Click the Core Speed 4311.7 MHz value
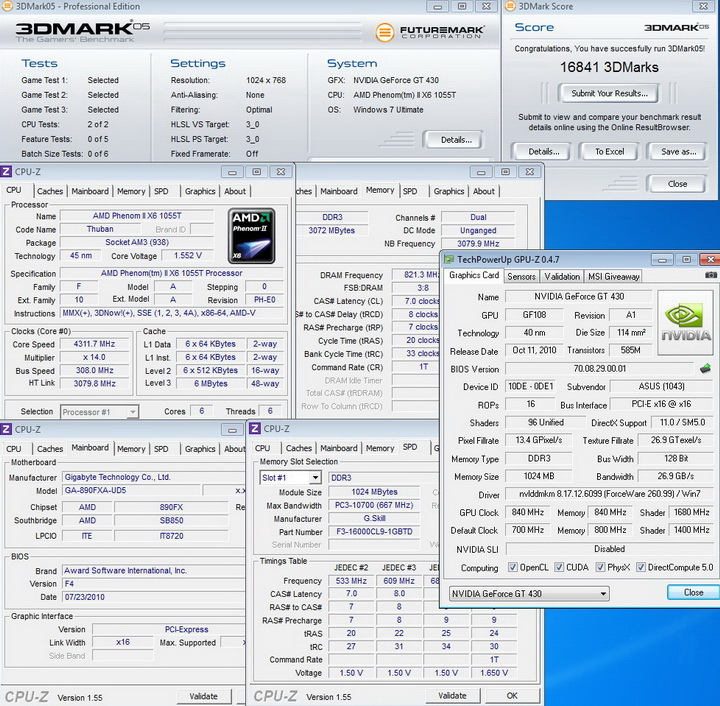Viewport: 720px width, 706px height. tap(94, 344)
